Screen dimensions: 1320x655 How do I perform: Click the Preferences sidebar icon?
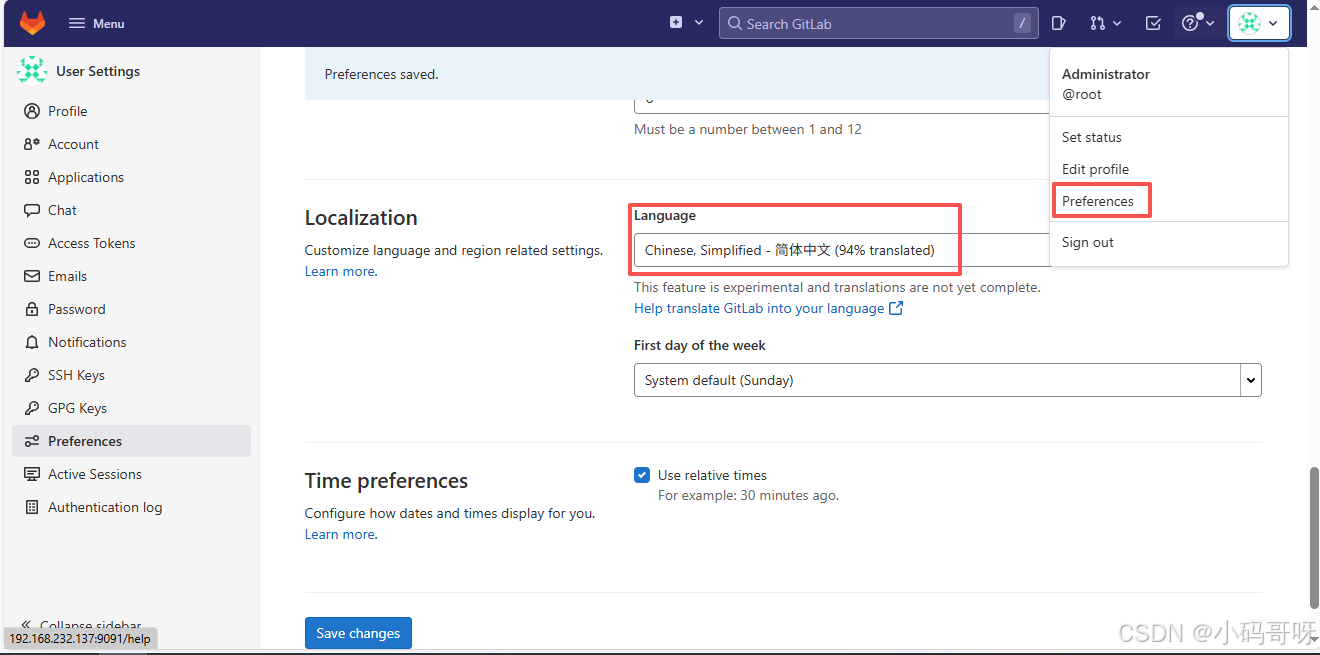coord(31,441)
